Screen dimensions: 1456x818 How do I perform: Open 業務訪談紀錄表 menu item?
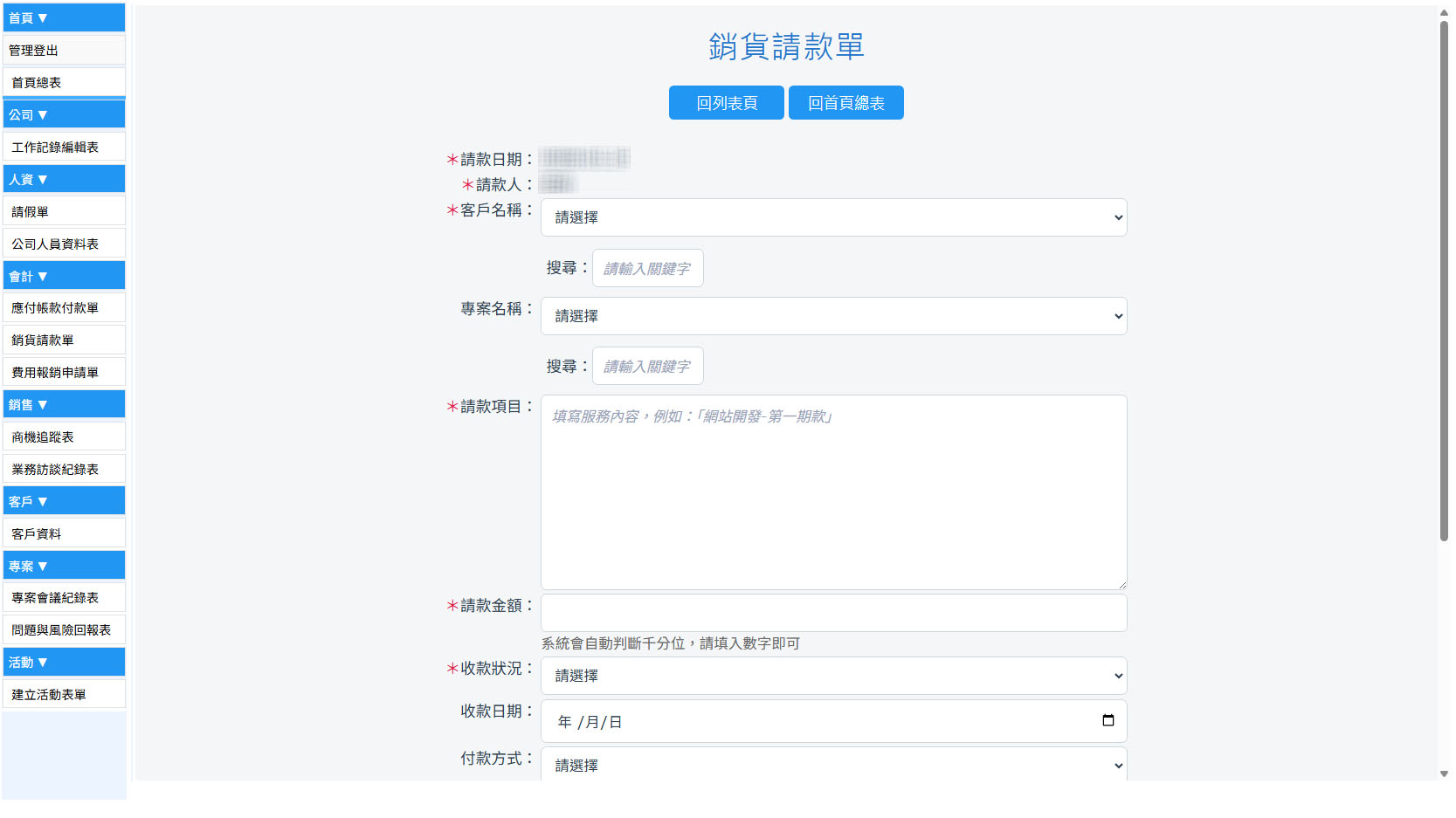(x=64, y=469)
